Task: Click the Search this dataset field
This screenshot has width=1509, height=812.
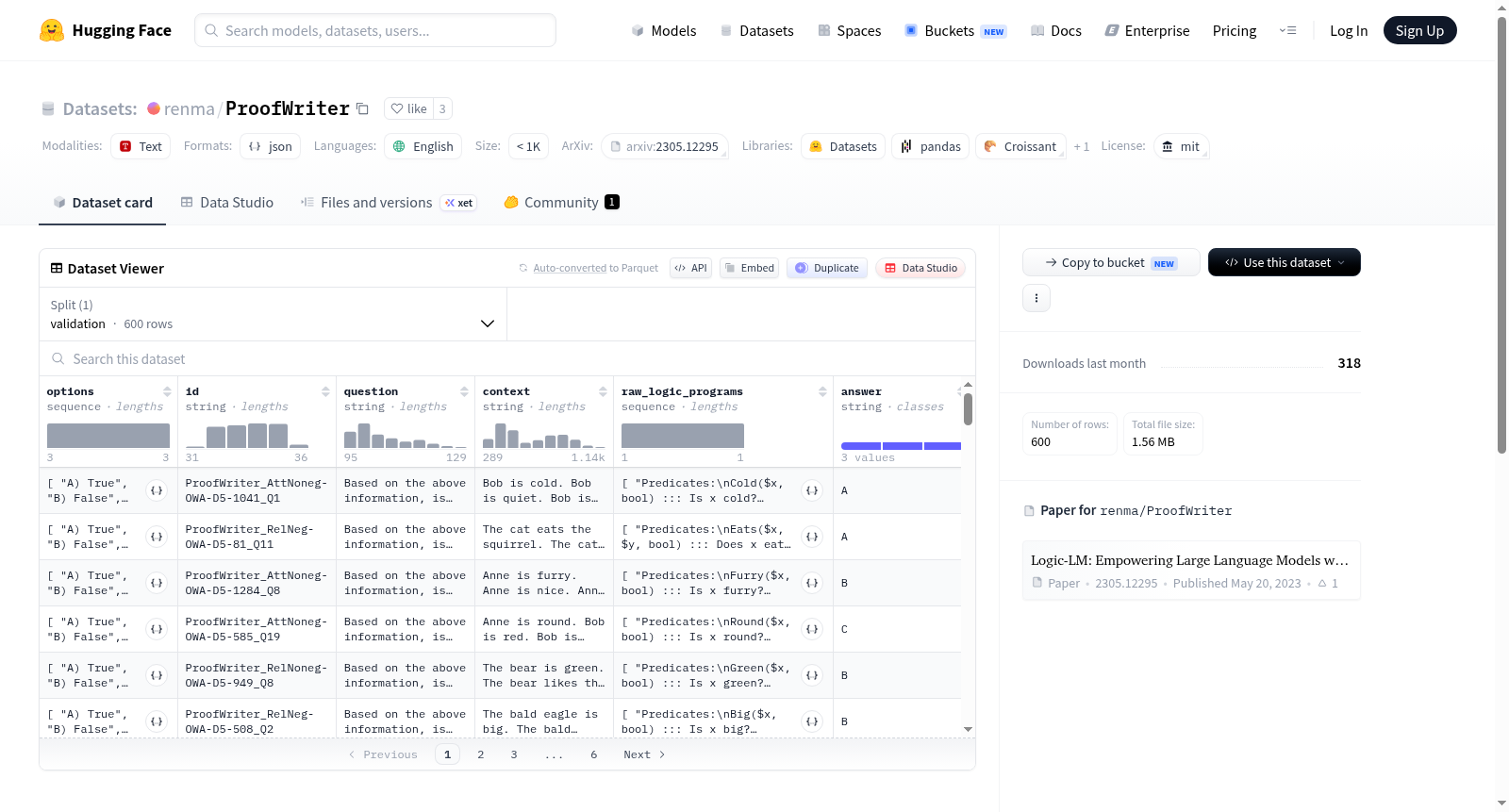Action: [507, 358]
